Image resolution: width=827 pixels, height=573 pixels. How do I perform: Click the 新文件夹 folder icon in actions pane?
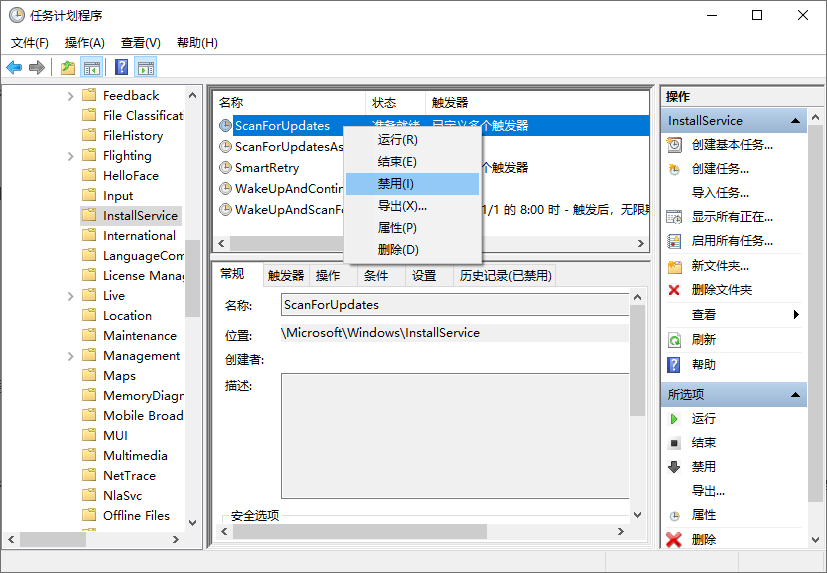tap(675, 266)
